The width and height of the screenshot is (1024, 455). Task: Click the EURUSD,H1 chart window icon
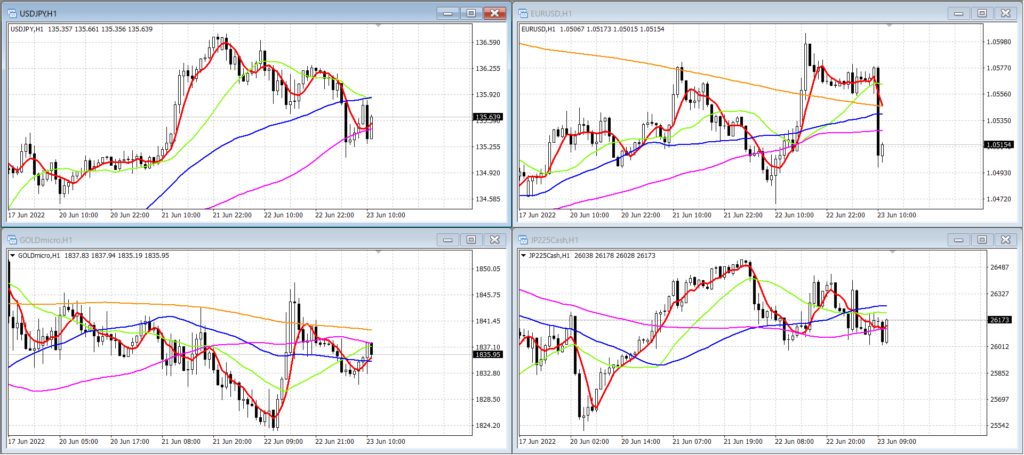pyautogui.click(x=524, y=12)
